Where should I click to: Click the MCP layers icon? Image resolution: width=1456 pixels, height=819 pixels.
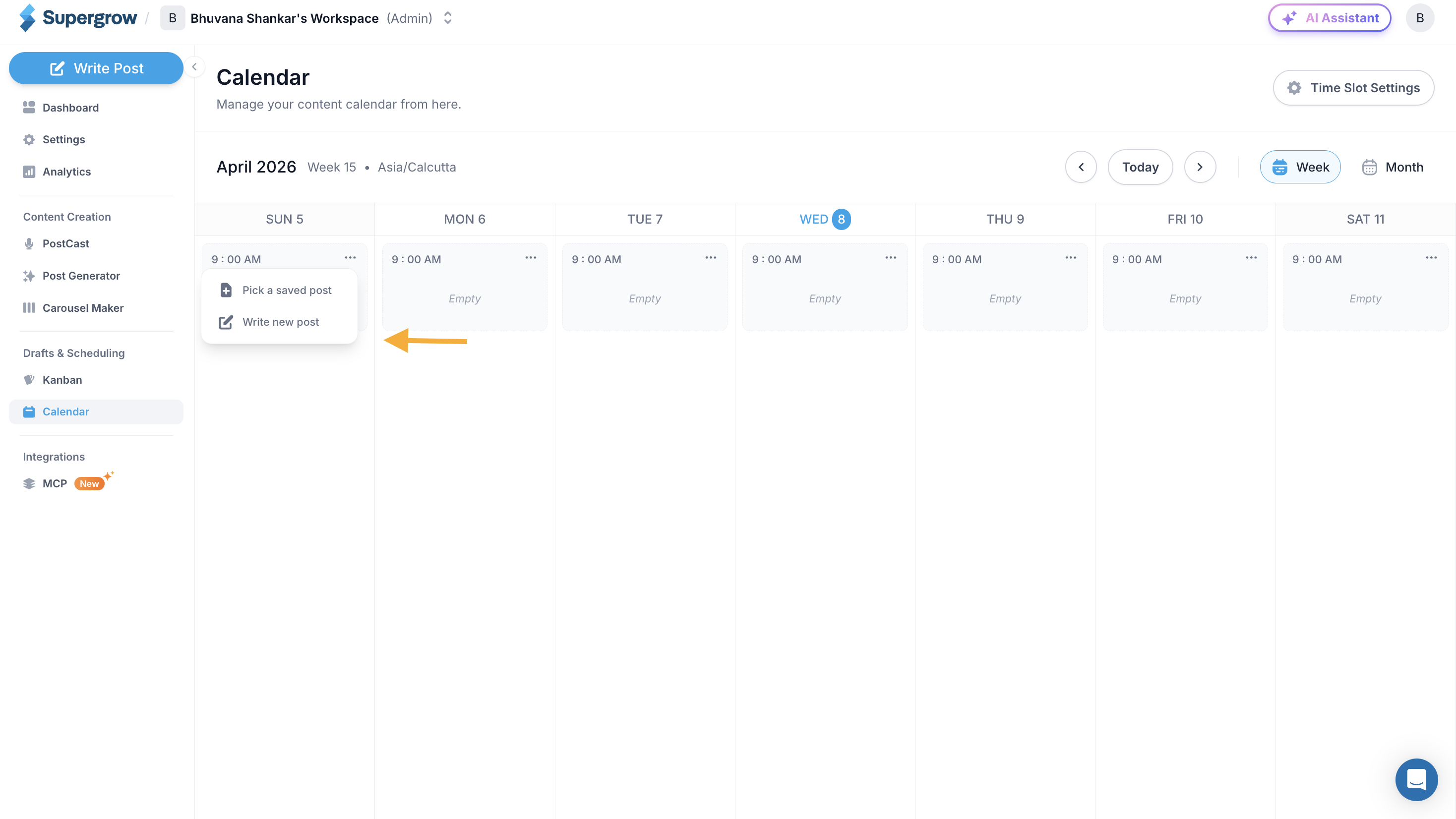29,484
